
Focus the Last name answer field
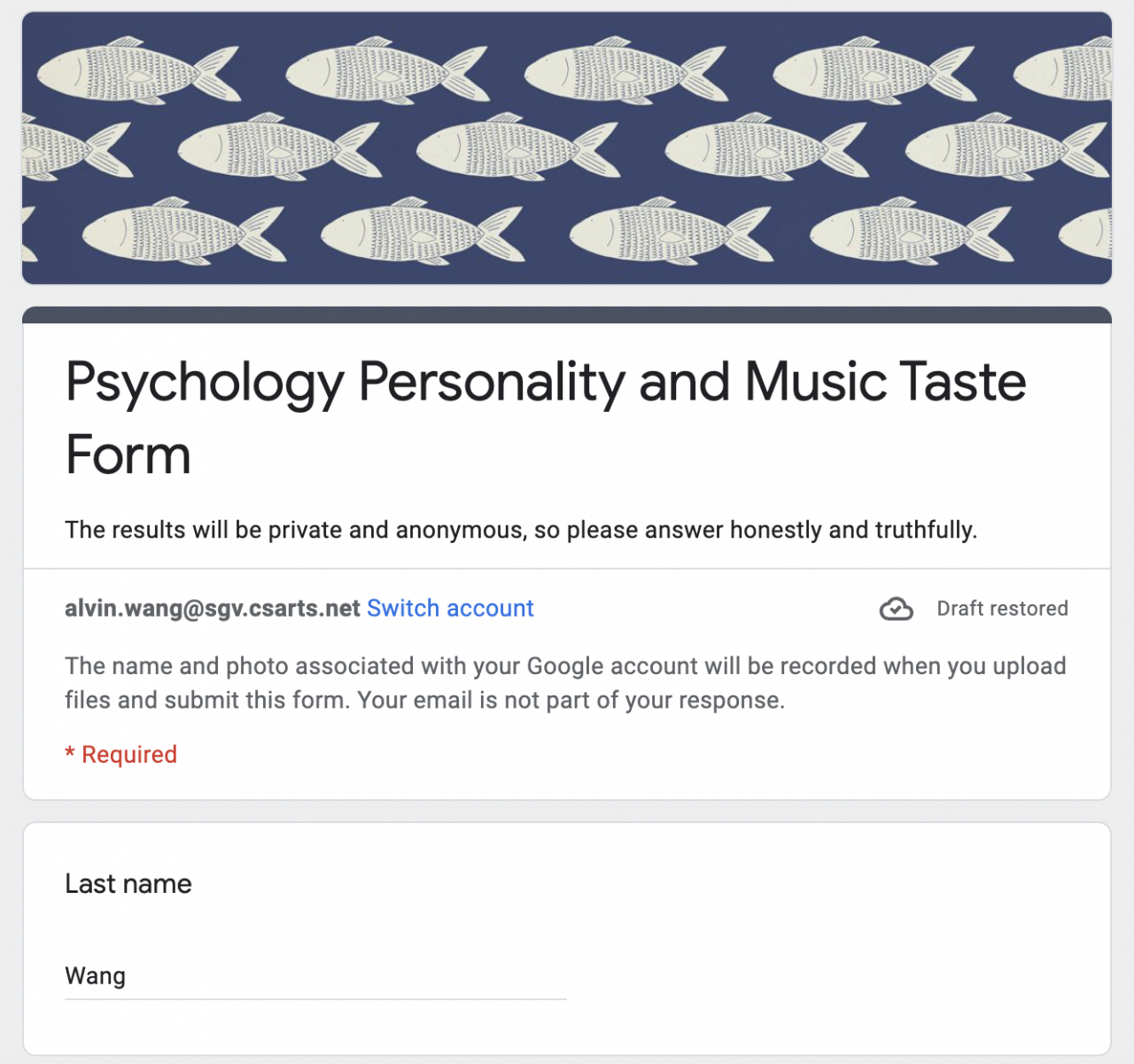315,976
